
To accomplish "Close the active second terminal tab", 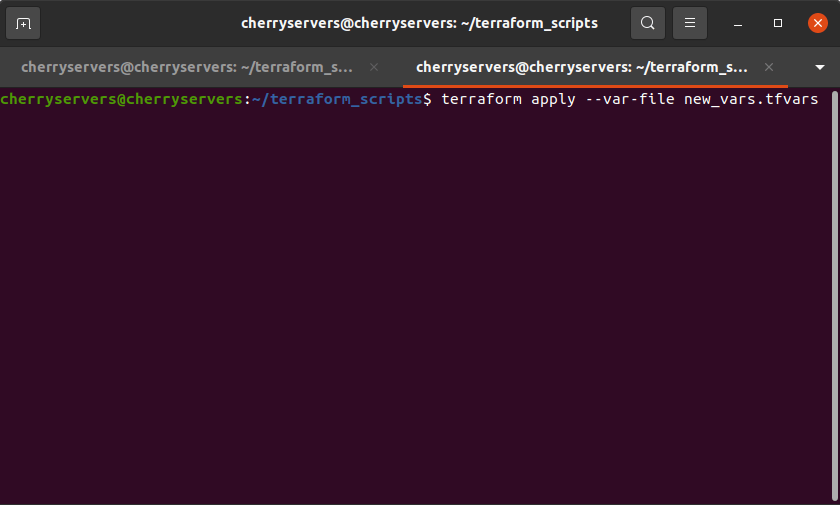I will (x=769, y=67).
